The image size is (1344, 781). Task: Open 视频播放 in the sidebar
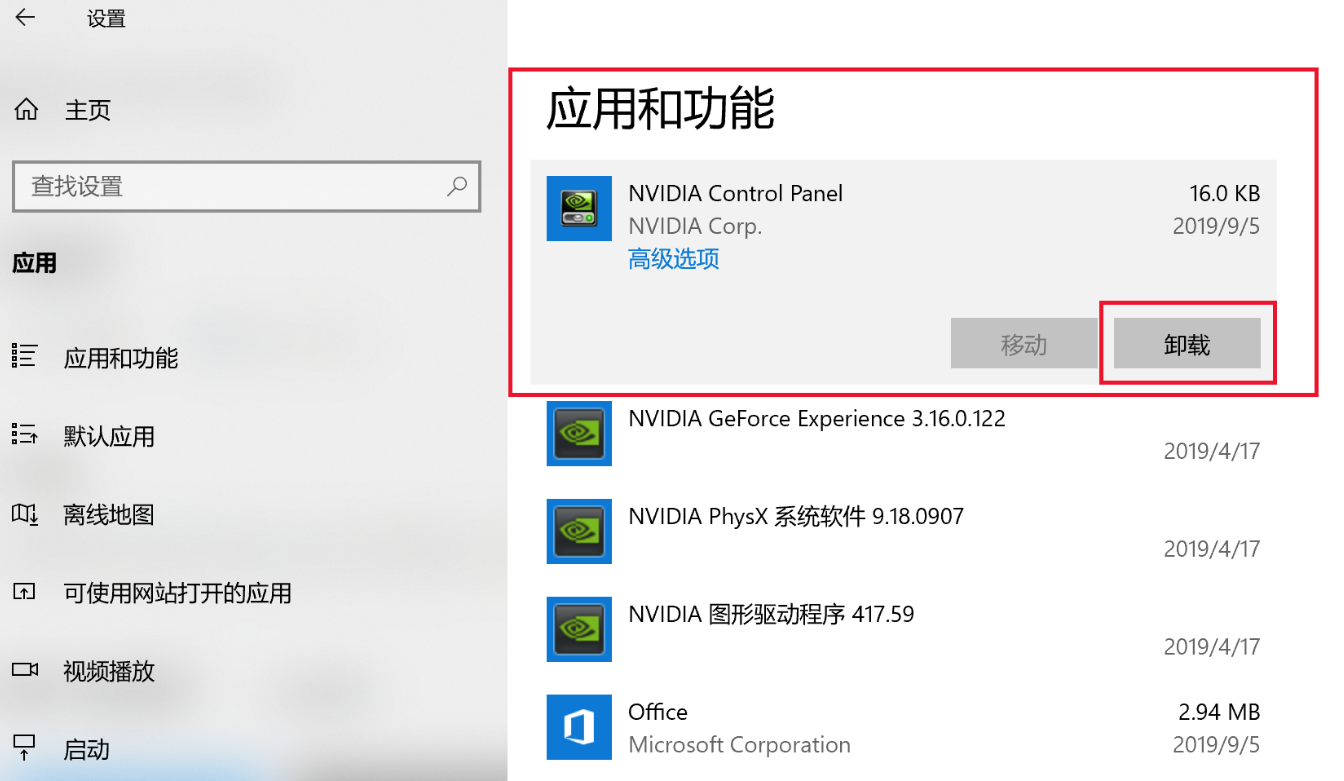pos(109,671)
